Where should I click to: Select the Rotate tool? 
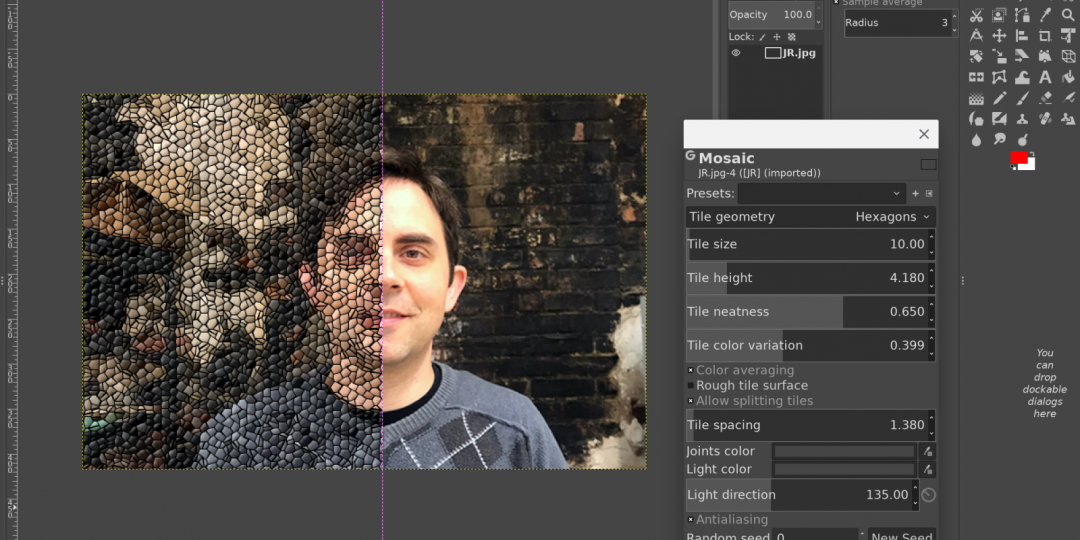tap(977, 56)
